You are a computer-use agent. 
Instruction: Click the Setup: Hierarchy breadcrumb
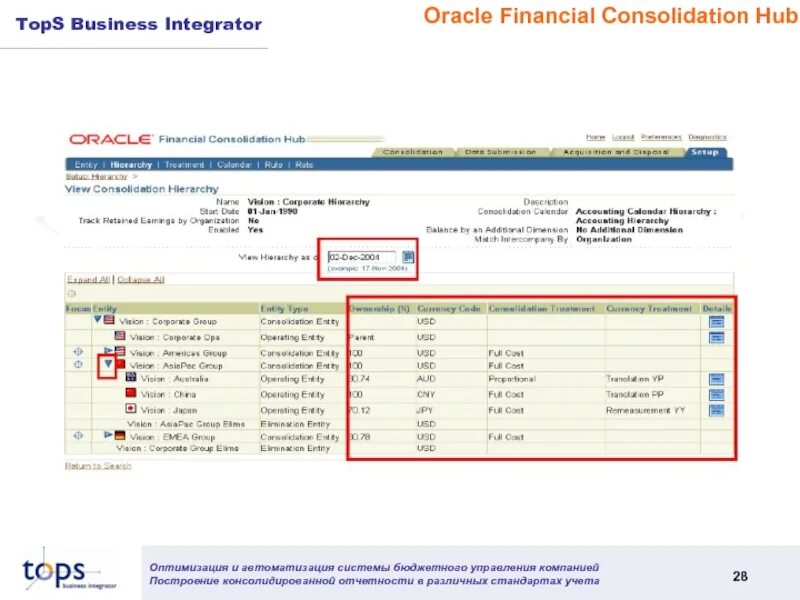pyautogui.click(x=96, y=177)
